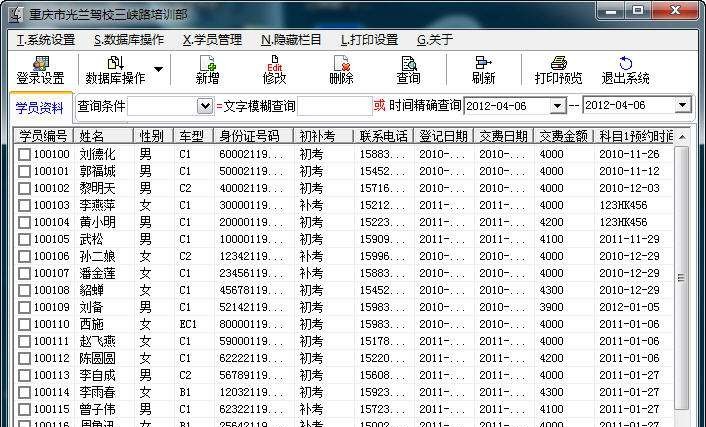Select the name cell 刘德化
This screenshot has width=706, height=427.
[x=98, y=154]
